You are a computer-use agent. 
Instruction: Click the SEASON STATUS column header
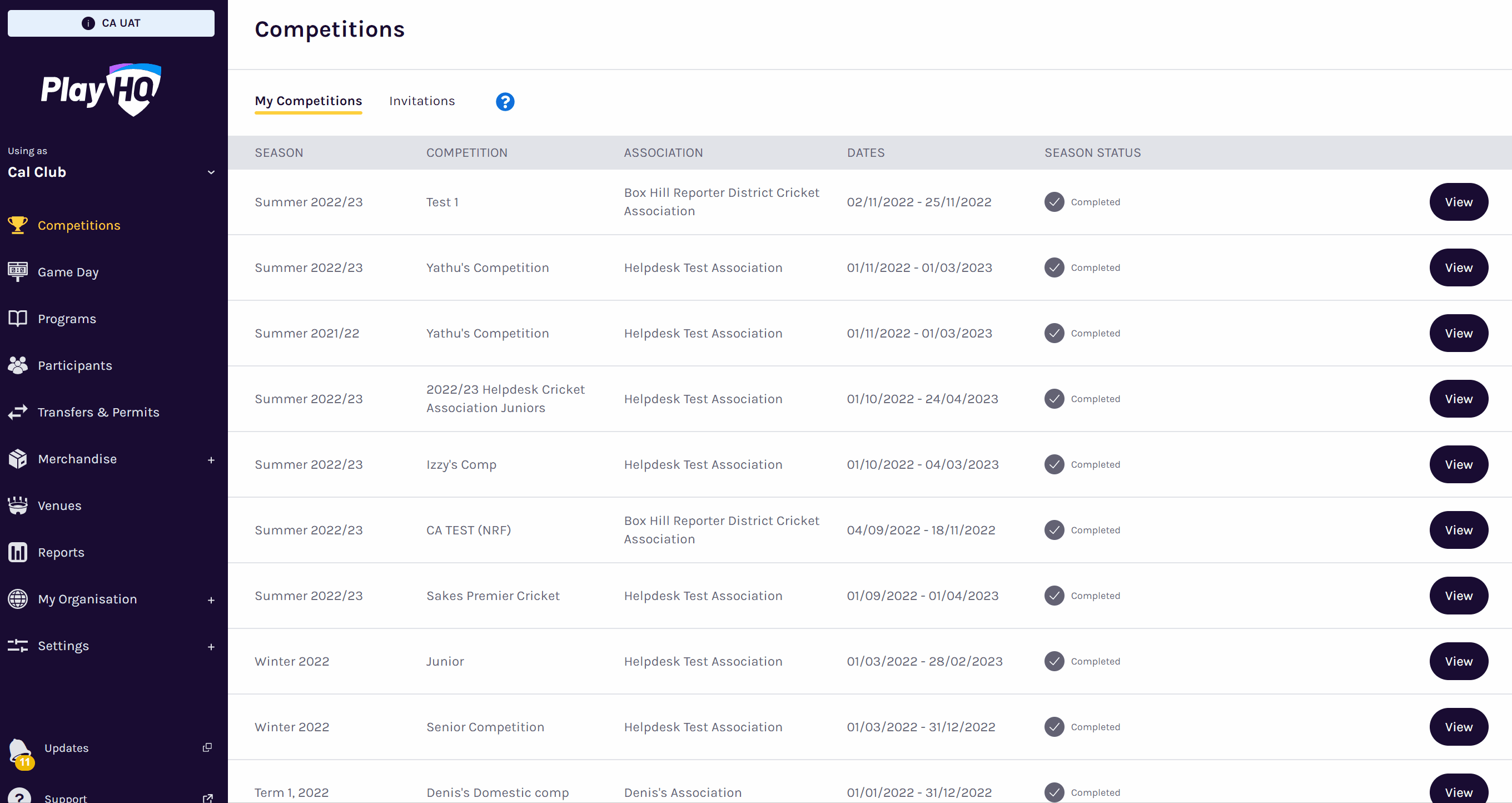click(1092, 152)
